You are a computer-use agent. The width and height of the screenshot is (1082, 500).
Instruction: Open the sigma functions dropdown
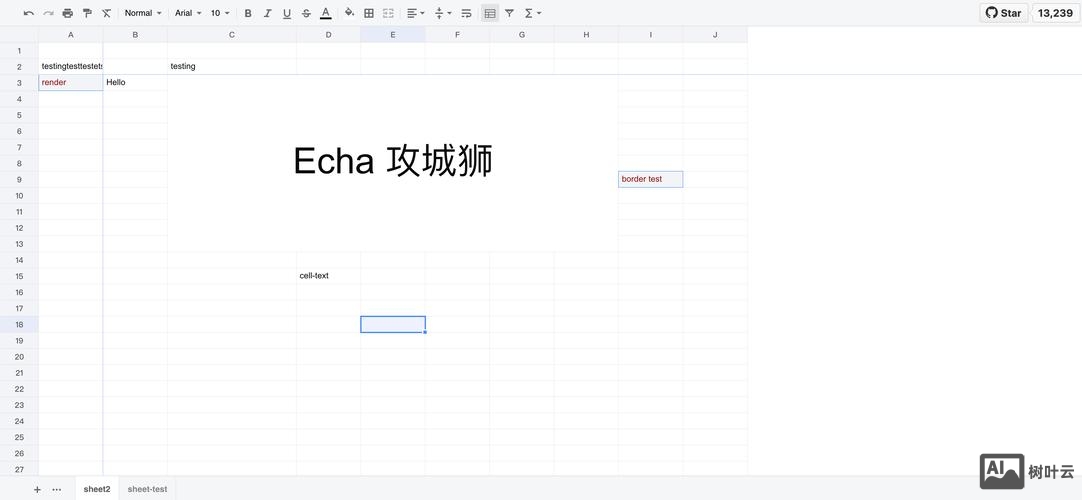(x=533, y=13)
